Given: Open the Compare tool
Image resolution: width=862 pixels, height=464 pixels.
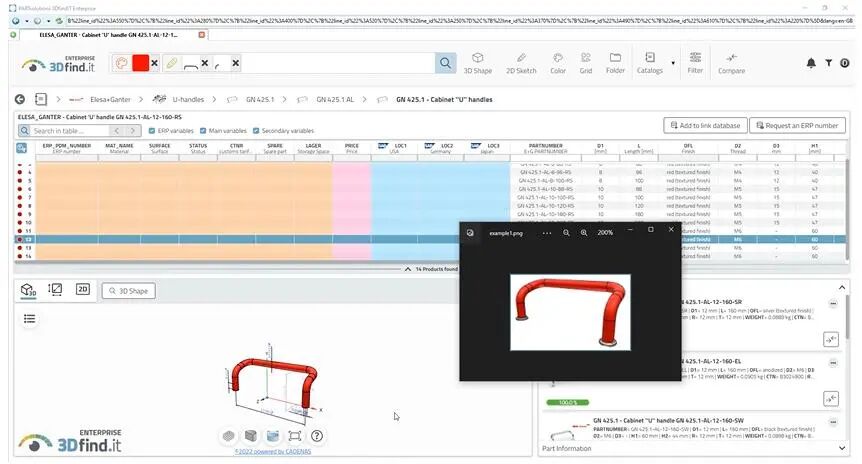Looking at the screenshot, I should point(731,63).
